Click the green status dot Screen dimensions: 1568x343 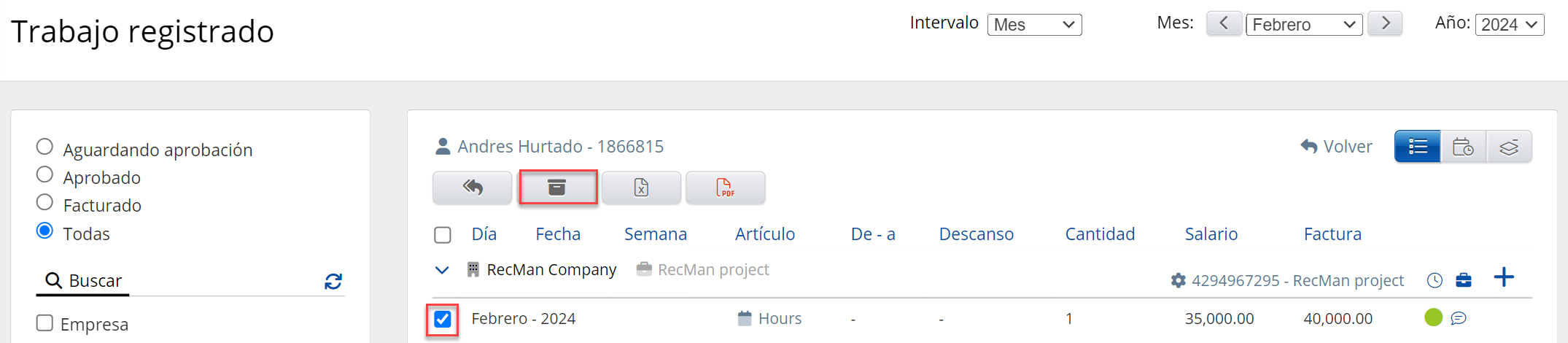pos(1433,317)
